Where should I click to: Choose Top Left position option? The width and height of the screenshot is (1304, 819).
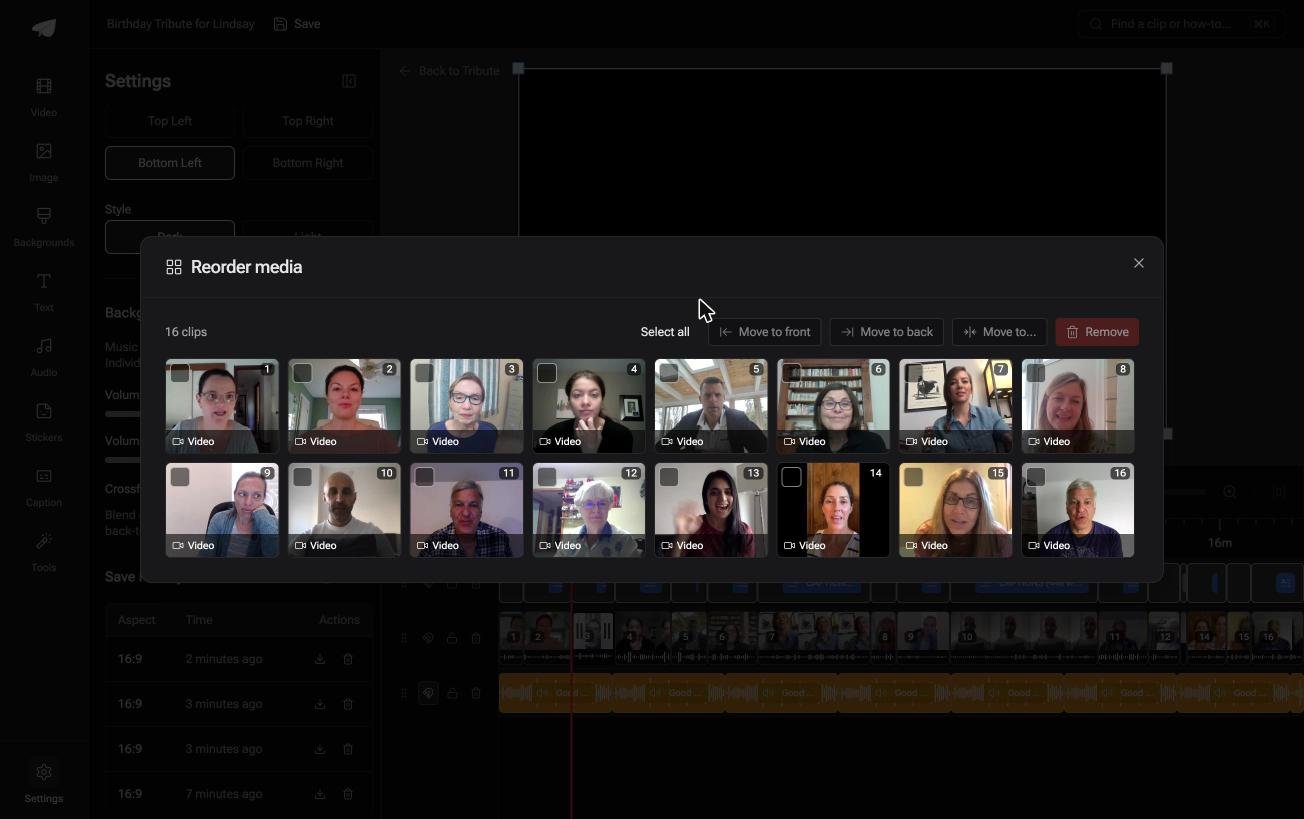click(x=170, y=121)
